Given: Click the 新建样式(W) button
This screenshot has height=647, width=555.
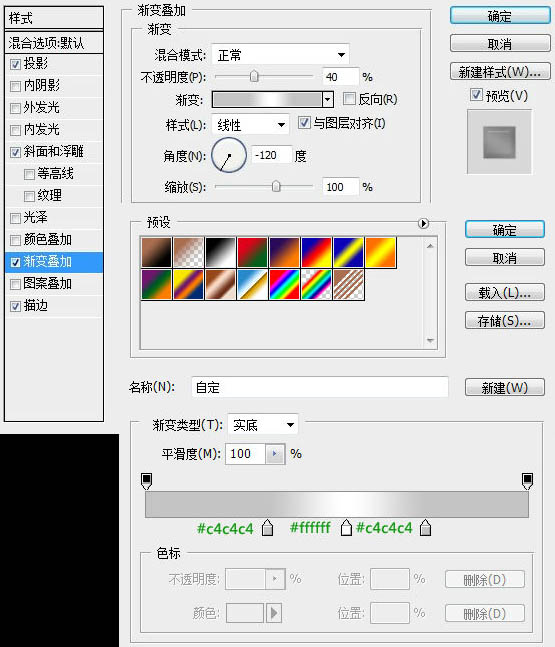Looking at the screenshot, I should tap(500, 72).
